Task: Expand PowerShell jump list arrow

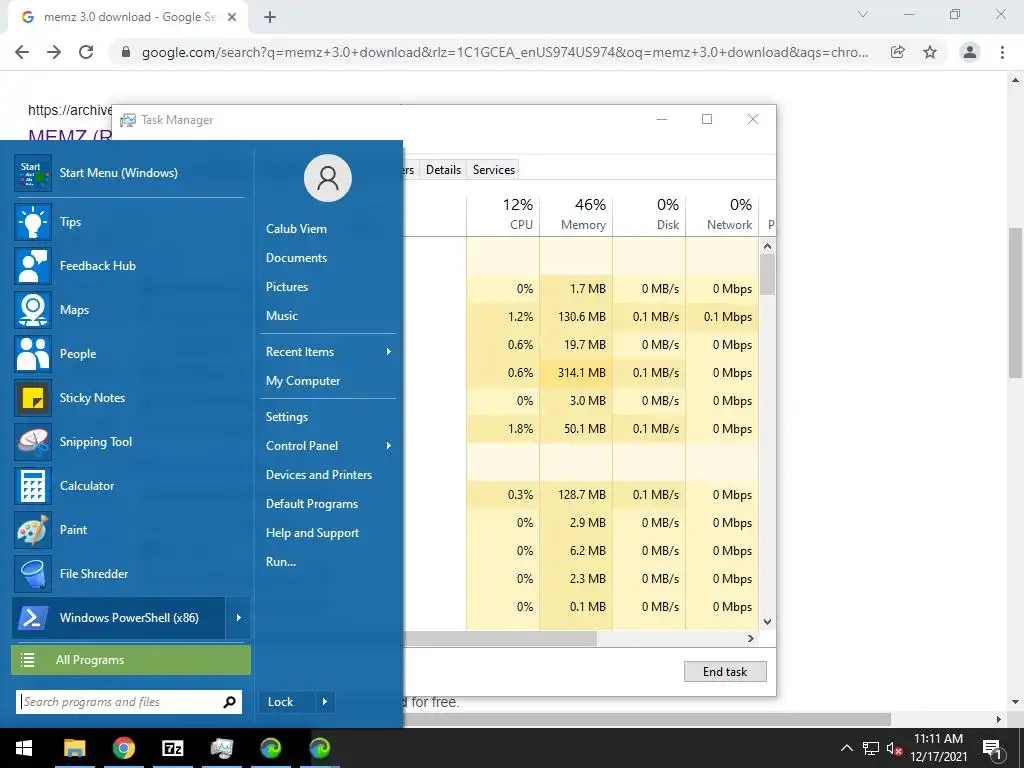Action: tap(238, 618)
